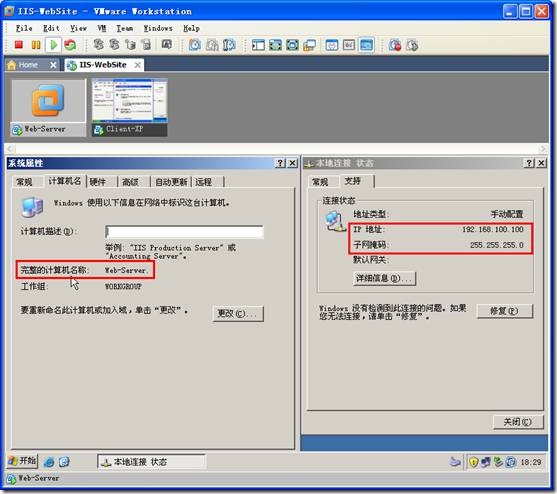Click the Unity mode windows icon
This screenshot has height=494, width=557.
tap(309, 45)
